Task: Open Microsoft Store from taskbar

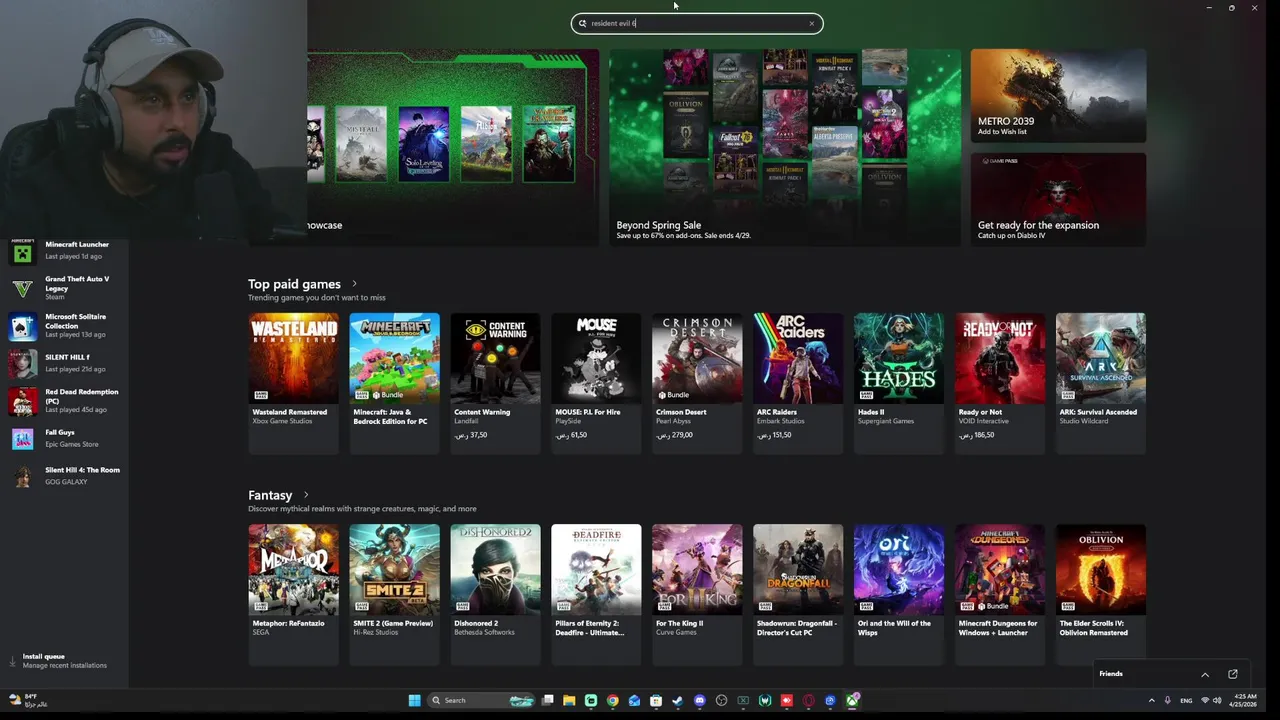Action: pos(656,700)
